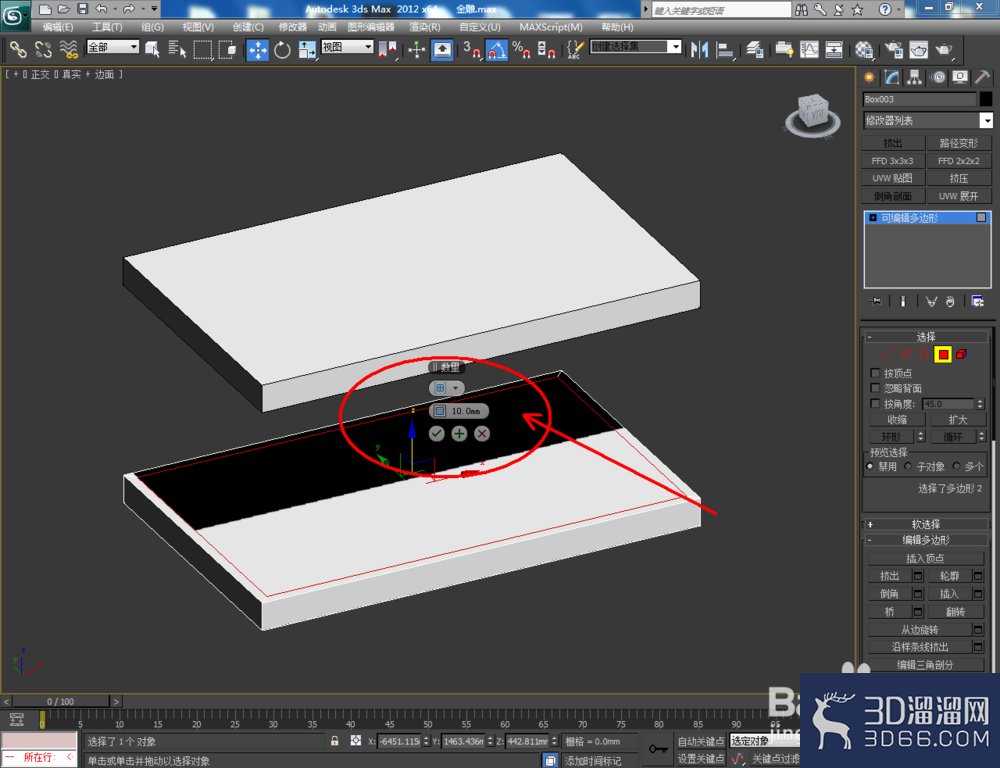Collapse the 编辑多边形 rollout
This screenshot has height=768, width=1000.
925,540
